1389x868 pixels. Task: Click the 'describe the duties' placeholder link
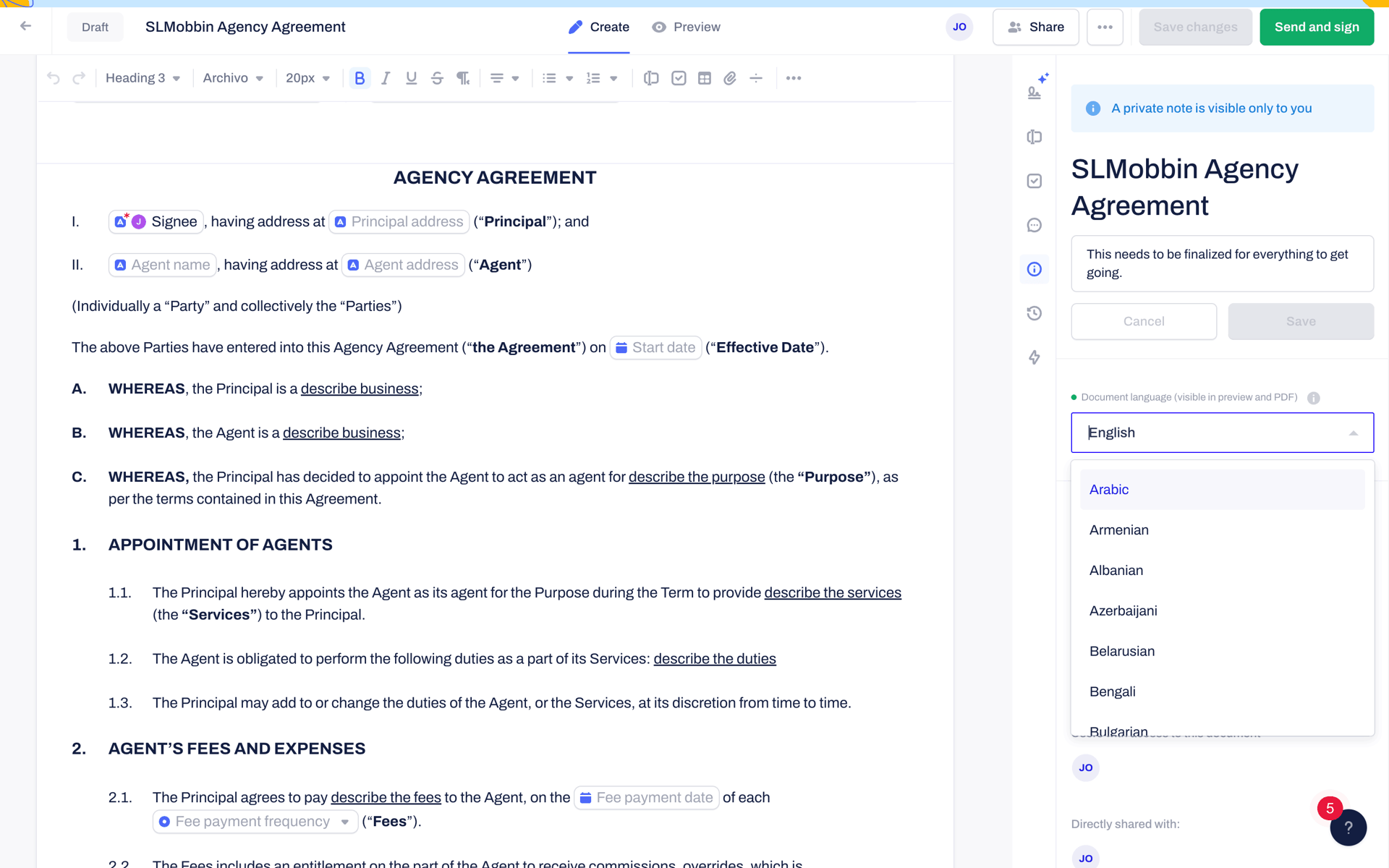[x=715, y=659]
